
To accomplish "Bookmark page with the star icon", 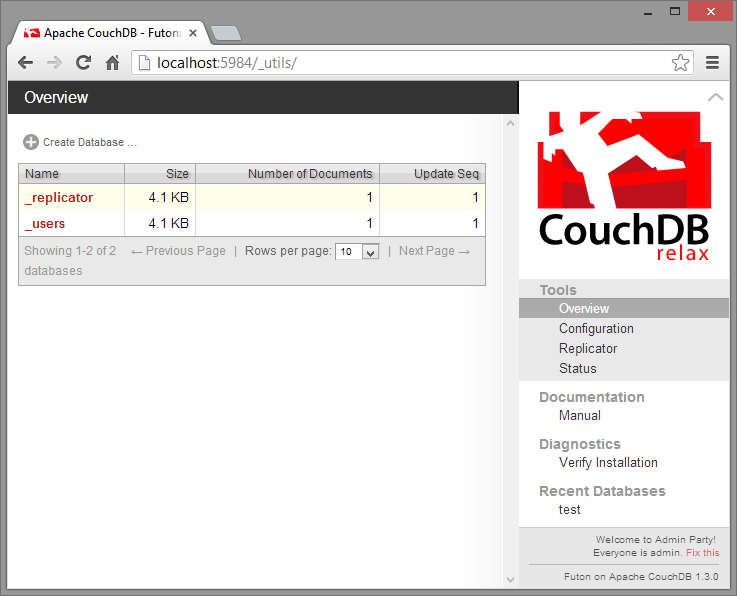I will point(680,63).
